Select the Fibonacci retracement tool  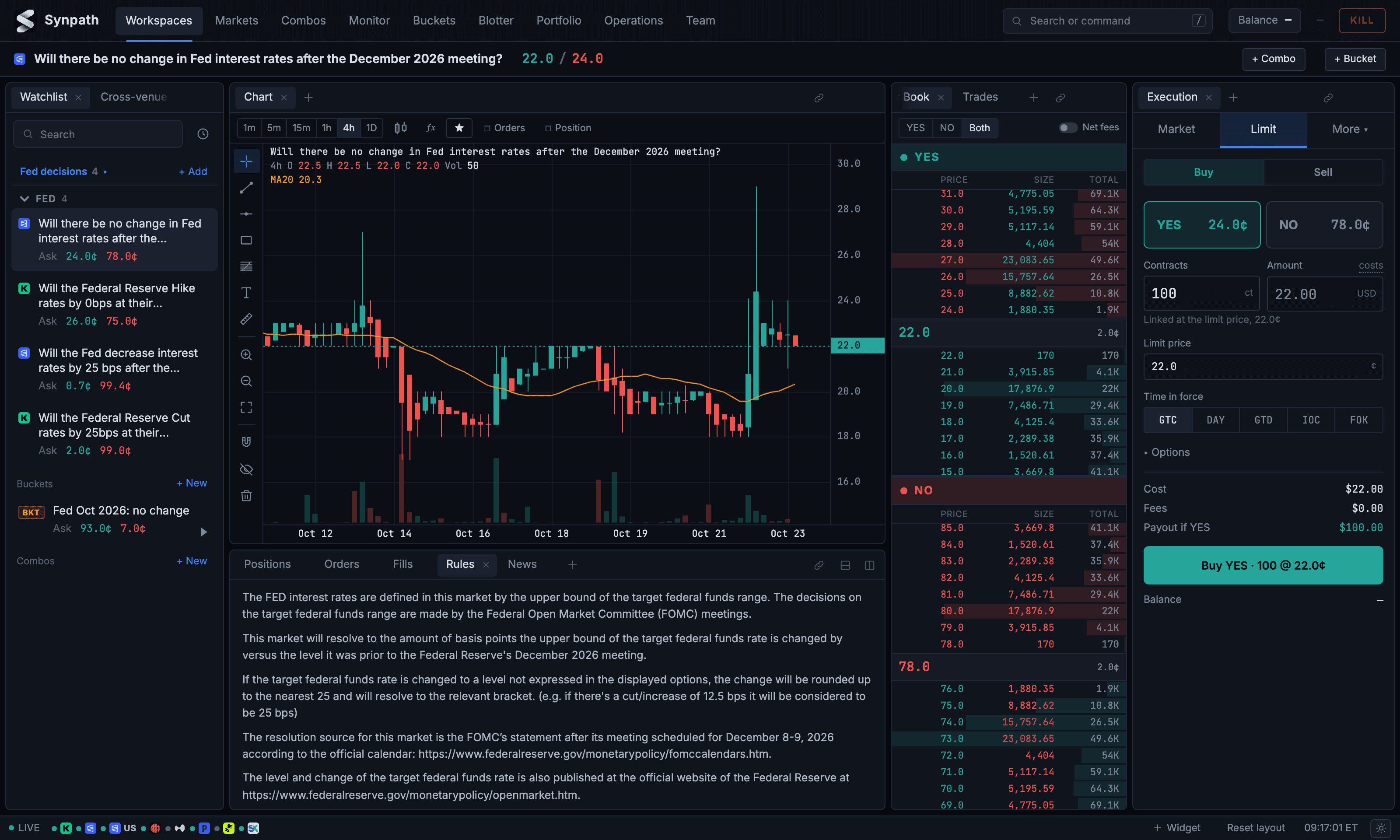pyautogui.click(x=246, y=266)
